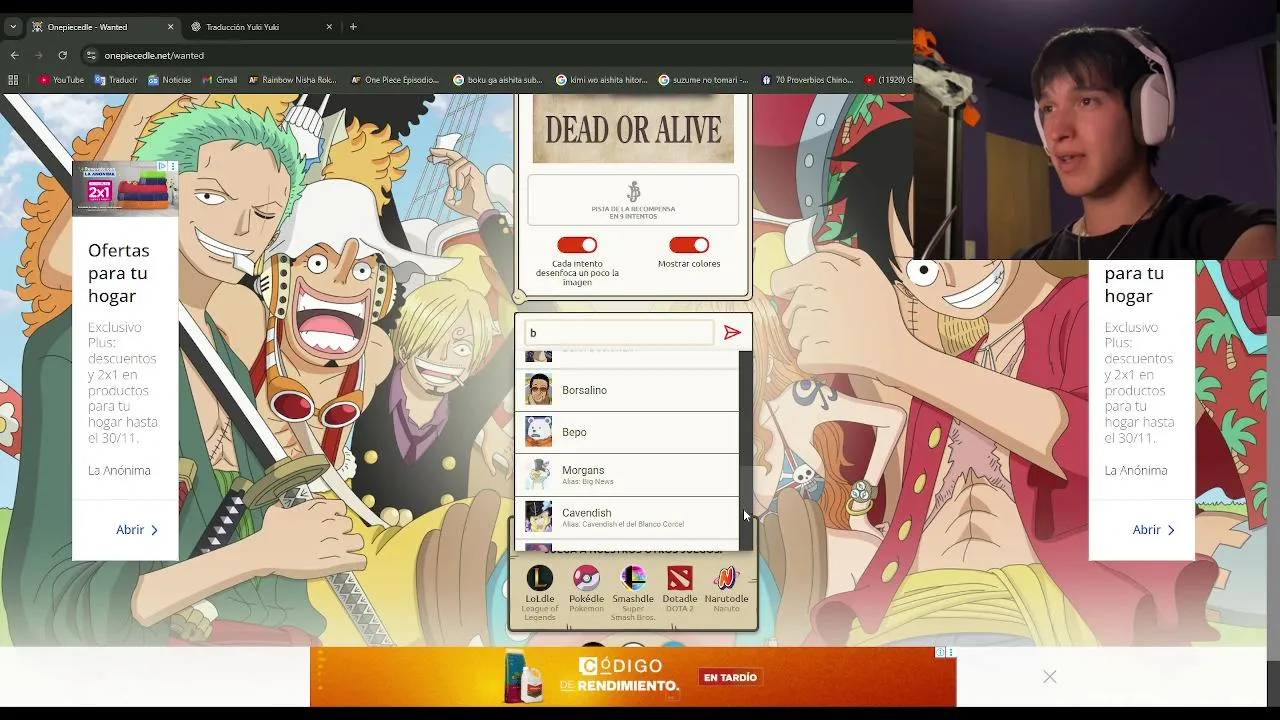This screenshot has width=1280, height=720.
Task: Open the Rainbow Nisha Rok bookmark
Action: (x=292, y=80)
